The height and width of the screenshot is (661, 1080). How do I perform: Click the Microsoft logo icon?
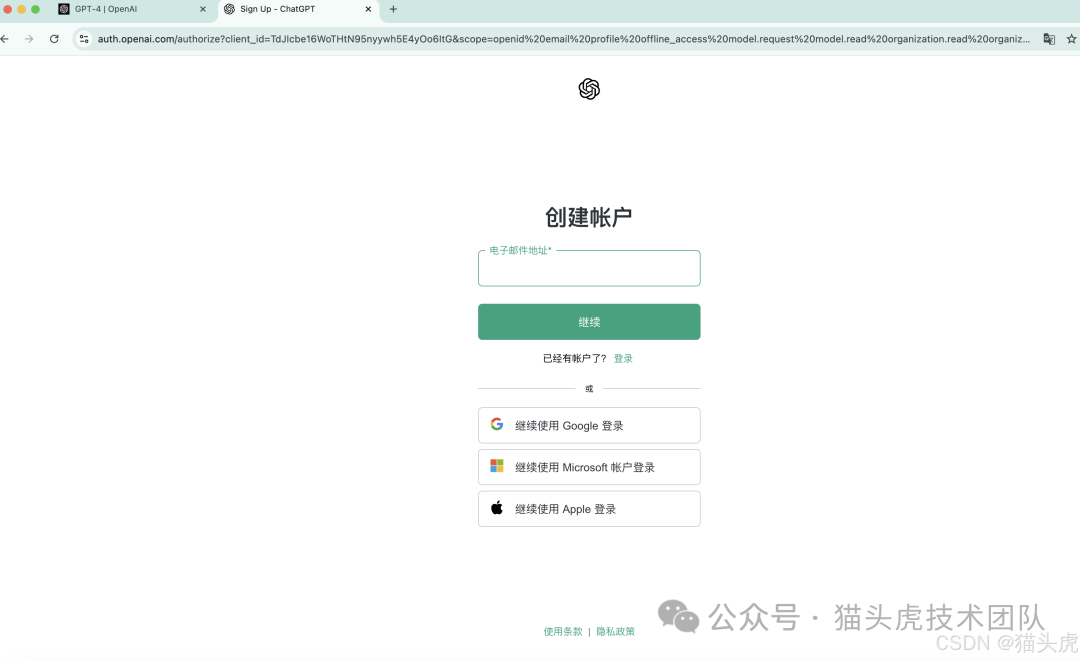(497, 465)
